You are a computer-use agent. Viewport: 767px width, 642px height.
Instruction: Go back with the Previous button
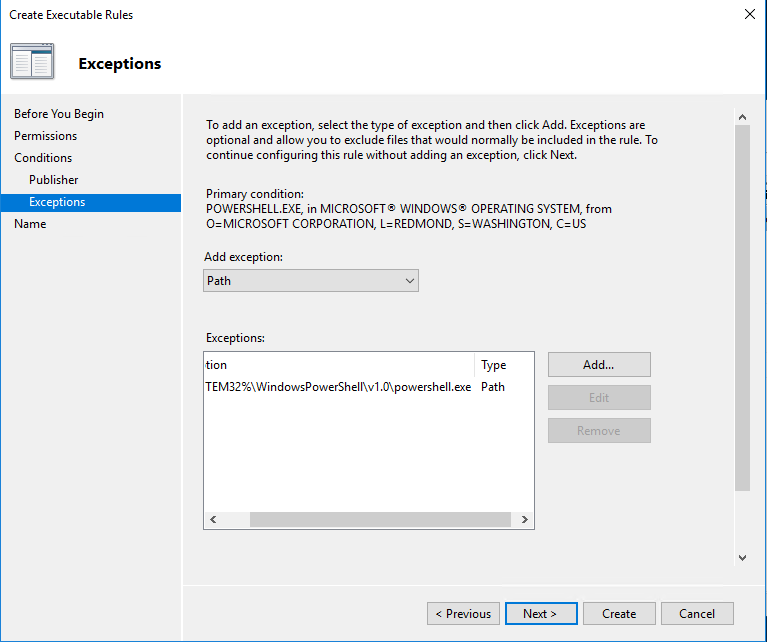[x=463, y=614]
